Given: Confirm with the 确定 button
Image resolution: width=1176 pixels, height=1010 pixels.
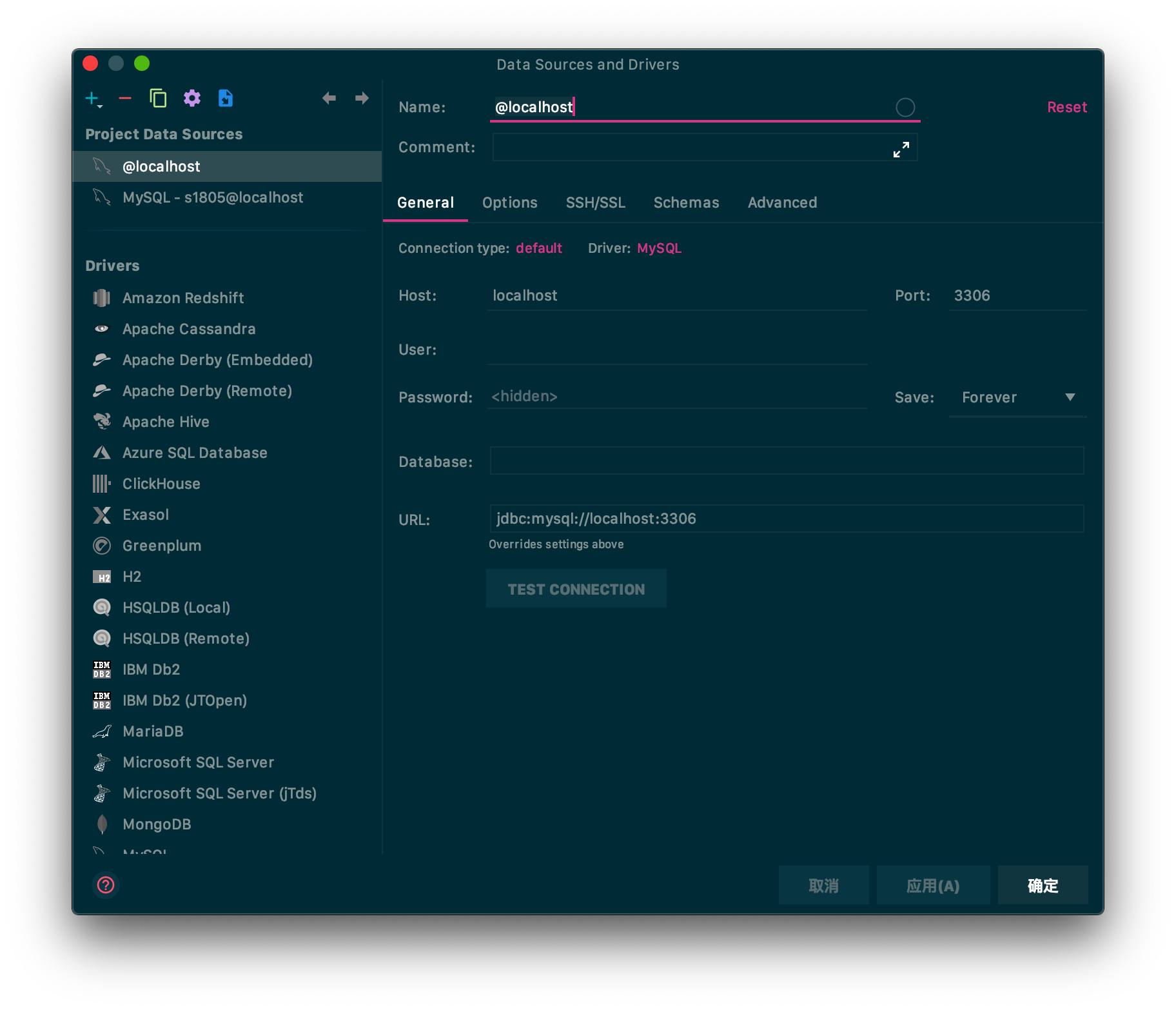Looking at the screenshot, I should click(1043, 886).
